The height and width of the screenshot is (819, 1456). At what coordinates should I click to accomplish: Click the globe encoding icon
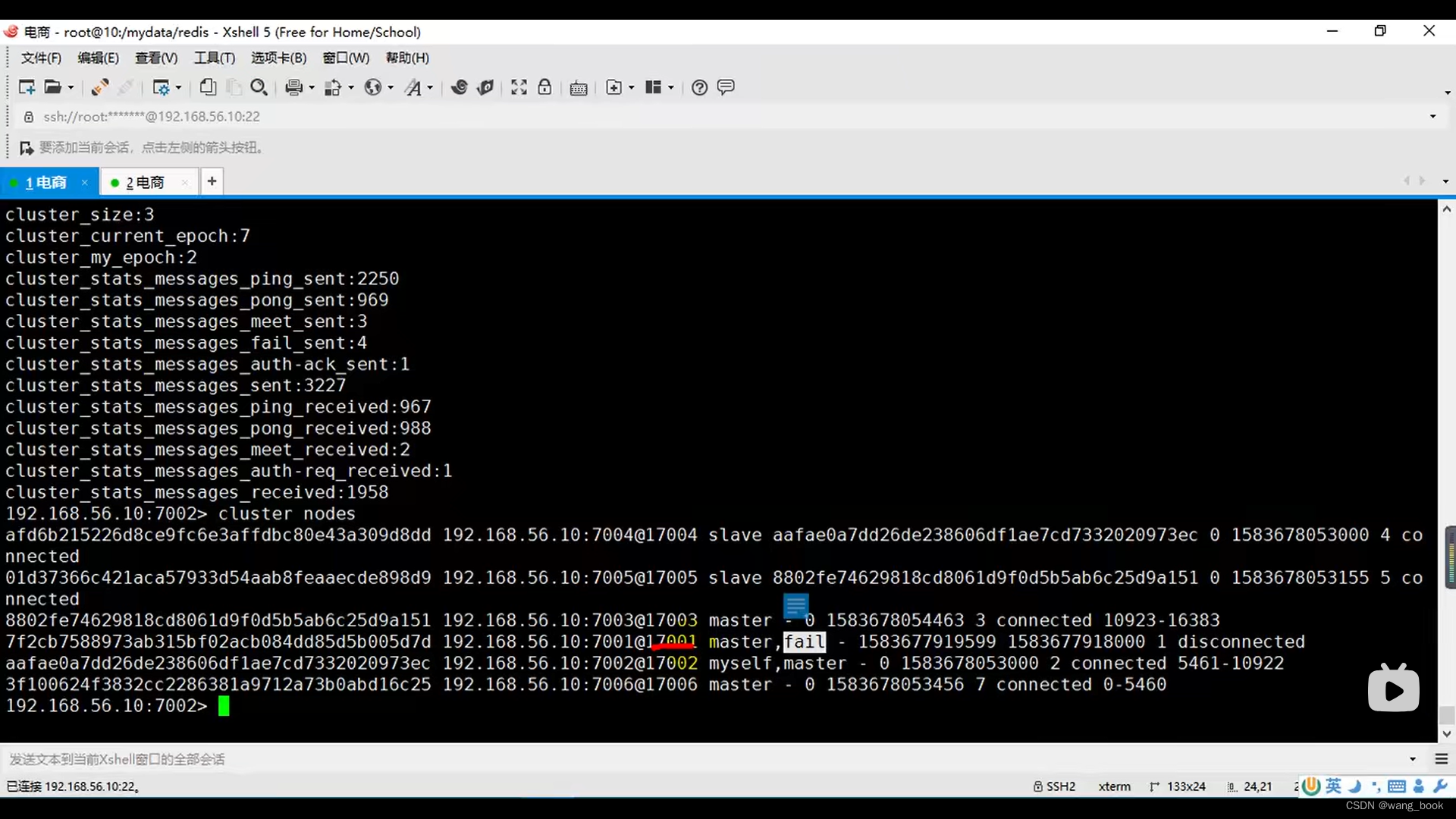coord(372,87)
